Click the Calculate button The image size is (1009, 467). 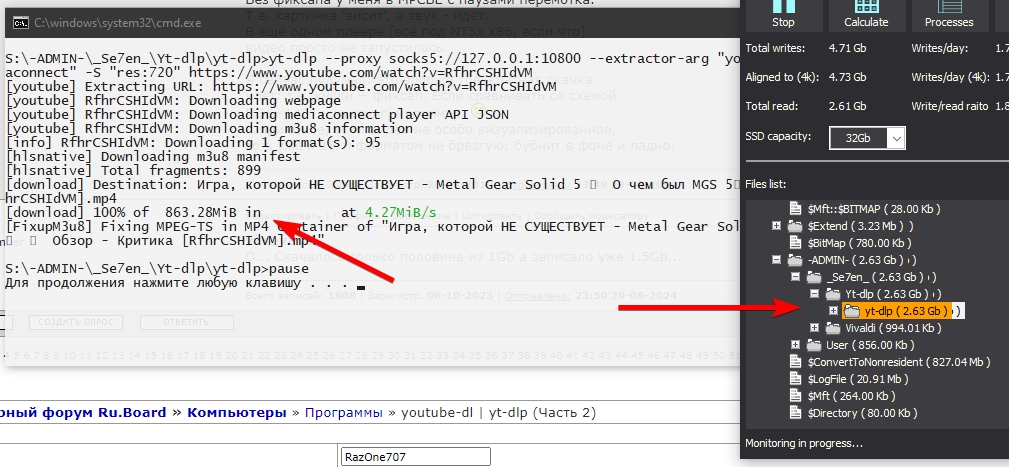[866, 15]
